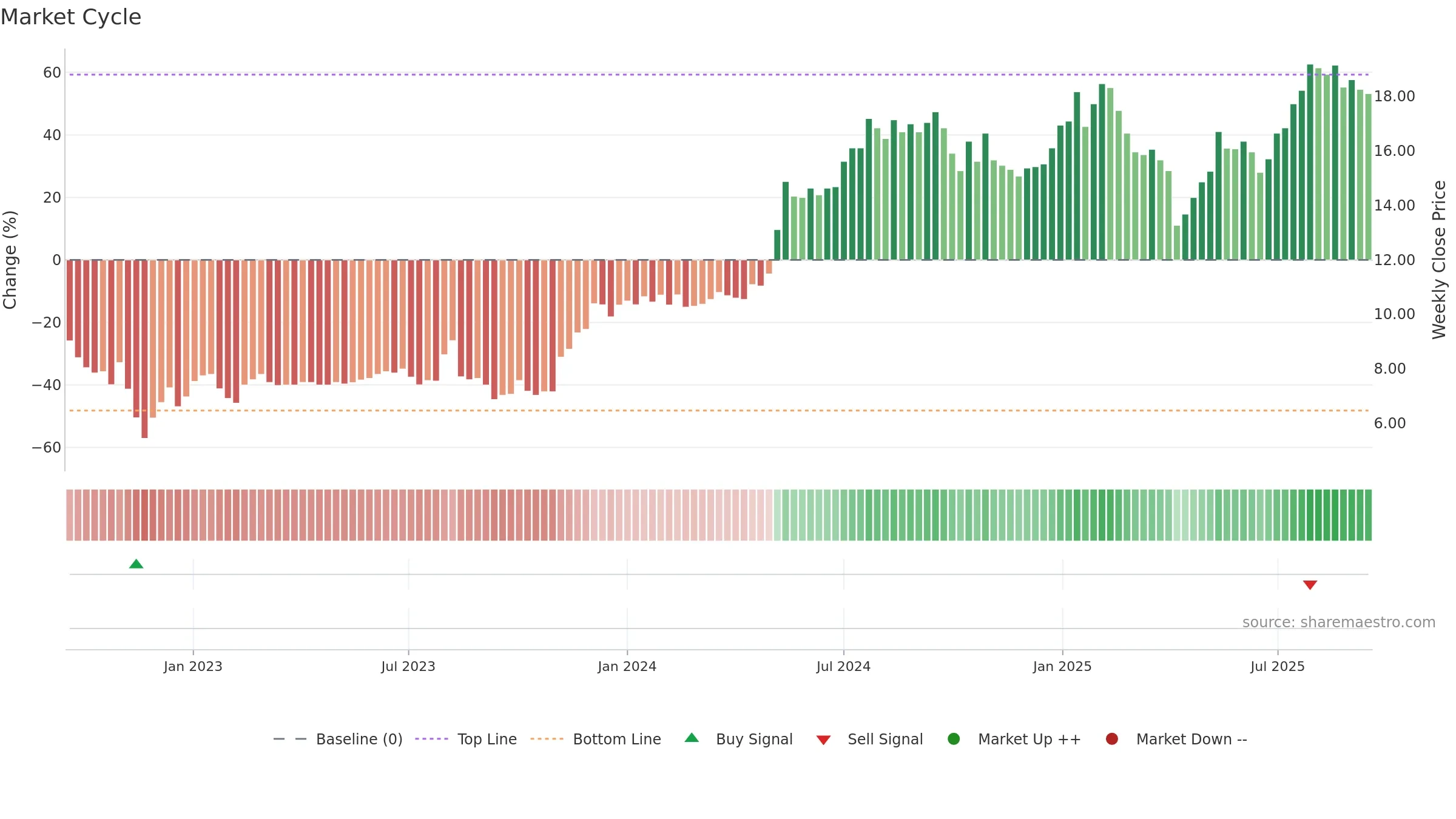1456x819 pixels.
Task: Click the Jan 2025 axis label
Action: (x=1062, y=667)
